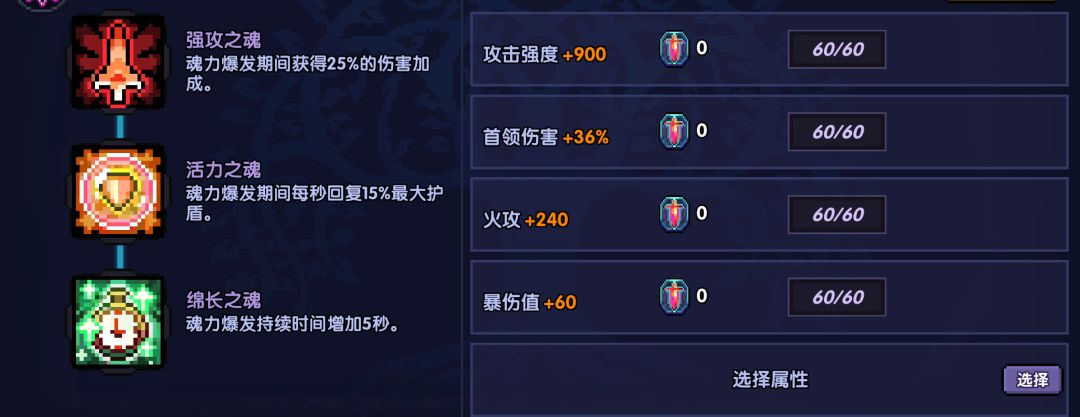Screen dimensions: 1080x417
Task: Click the 60/60 box for 暴伤值
Action: pos(837,297)
